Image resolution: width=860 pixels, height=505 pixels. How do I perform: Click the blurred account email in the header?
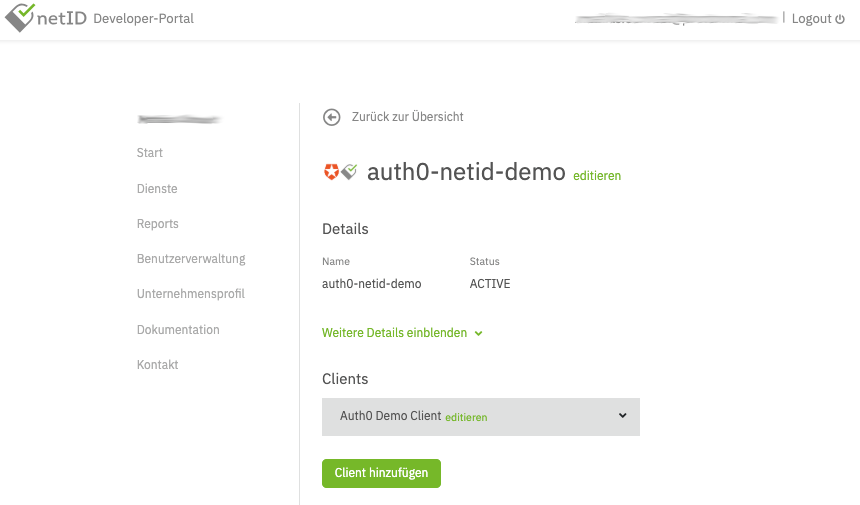(676, 19)
